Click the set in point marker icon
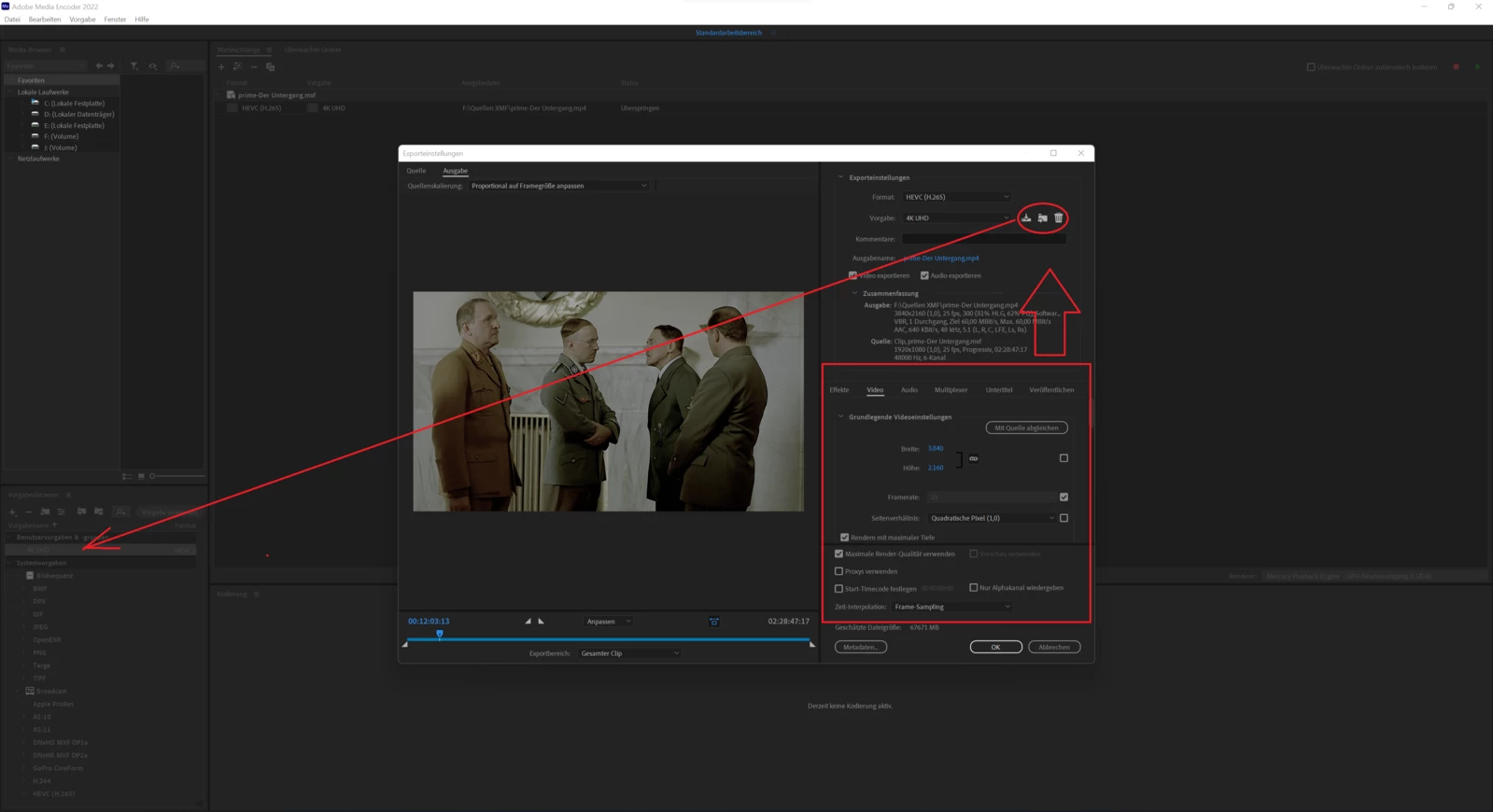Image resolution: width=1493 pixels, height=812 pixels. click(x=528, y=621)
